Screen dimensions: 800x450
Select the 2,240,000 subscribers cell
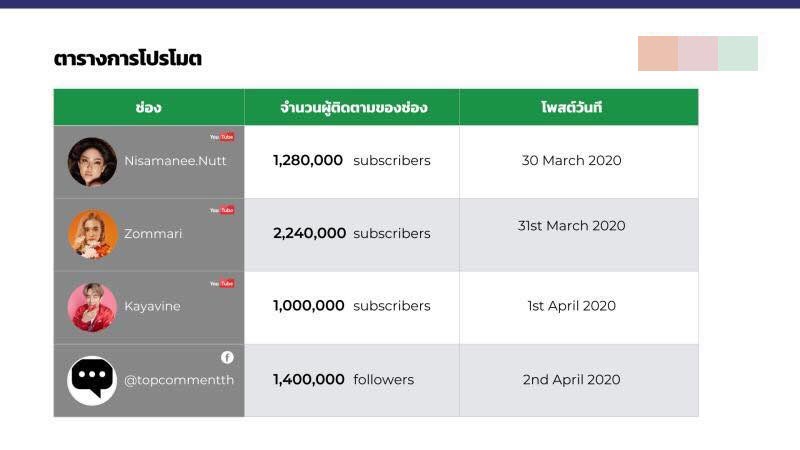coord(352,235)
